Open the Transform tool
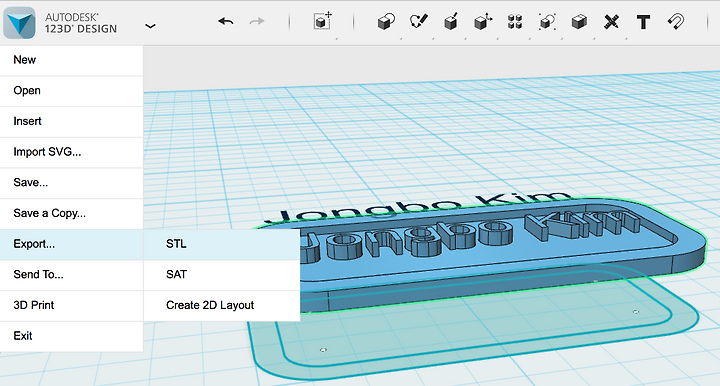Screen dimensions: 720x386 [x=323, y=21]
